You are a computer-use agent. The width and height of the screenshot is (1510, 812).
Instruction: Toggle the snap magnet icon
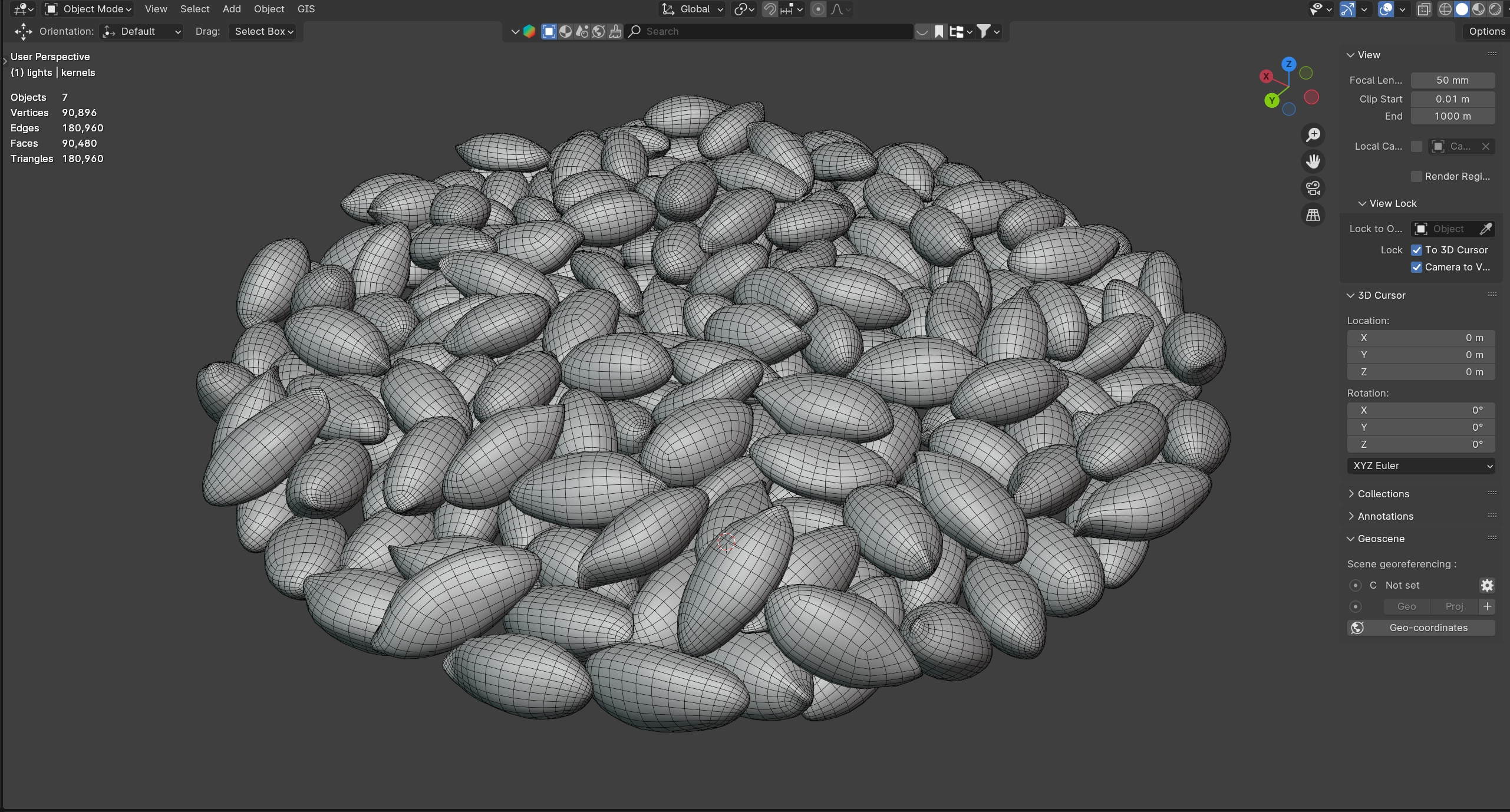pyautogui.click(x=769, y=9)
